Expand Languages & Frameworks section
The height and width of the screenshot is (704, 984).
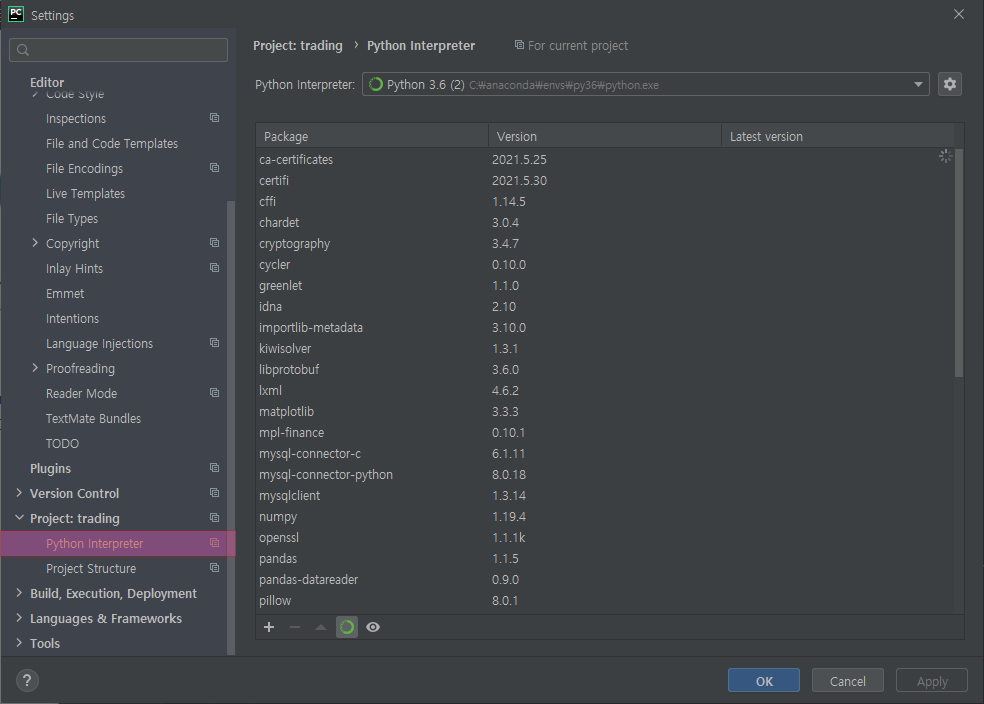tap(19, 618)
